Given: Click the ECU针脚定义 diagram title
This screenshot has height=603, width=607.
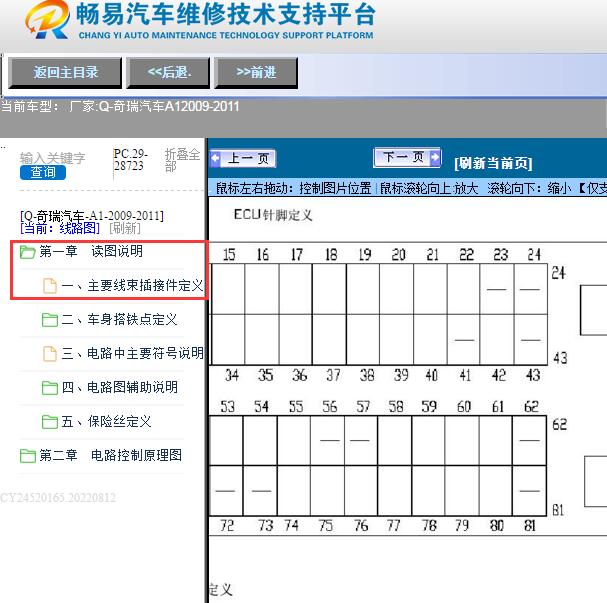Looking at the screenshot, I should click(x=273, y=215).
